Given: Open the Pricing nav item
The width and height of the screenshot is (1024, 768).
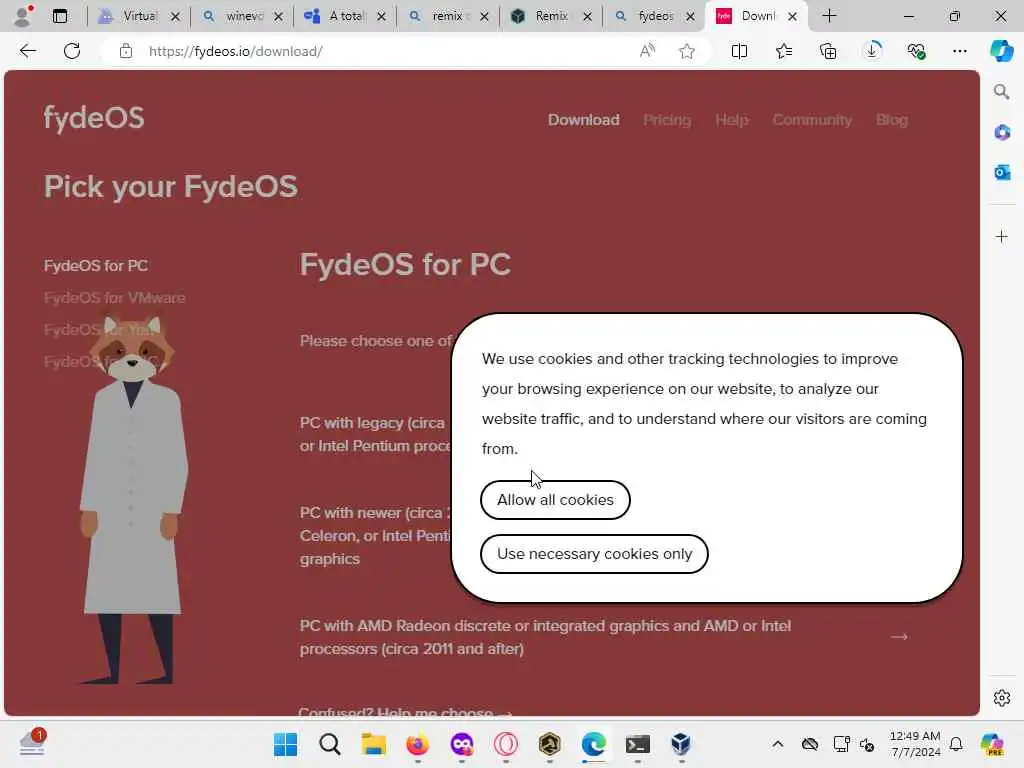Looking at the screenshot, I should coord(667,120).
